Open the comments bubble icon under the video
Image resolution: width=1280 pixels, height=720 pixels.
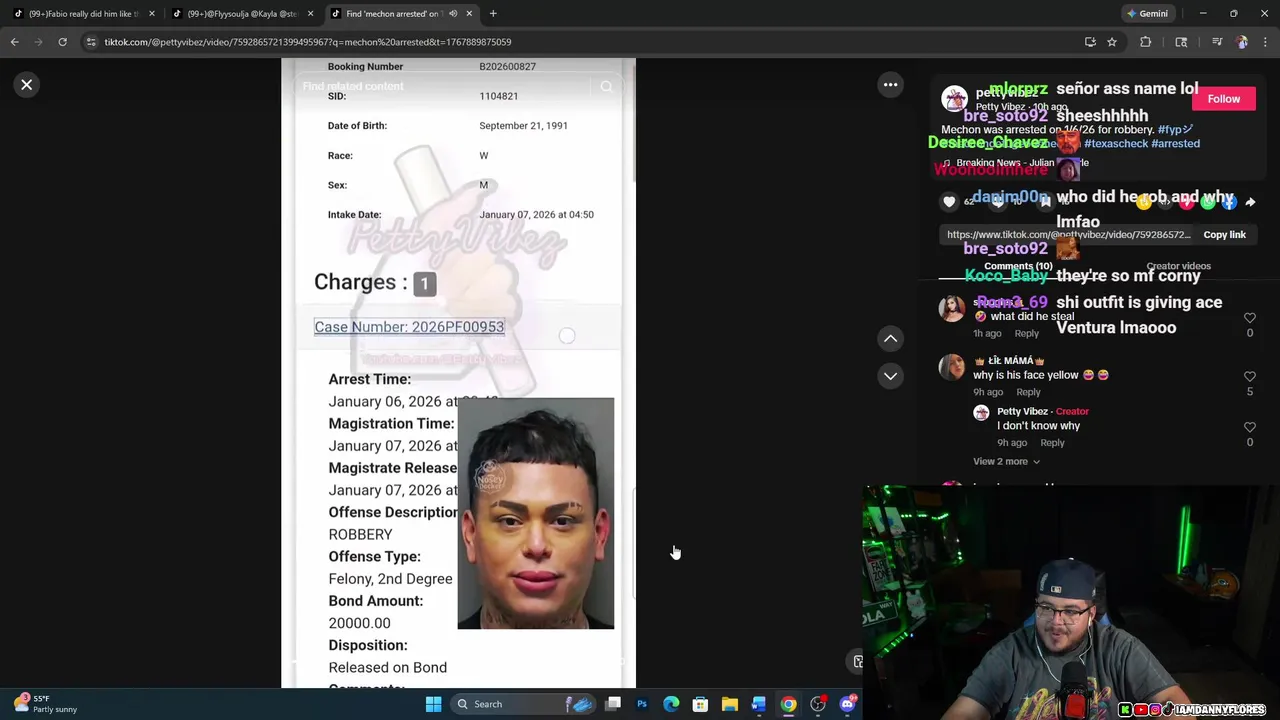(997, 202)
